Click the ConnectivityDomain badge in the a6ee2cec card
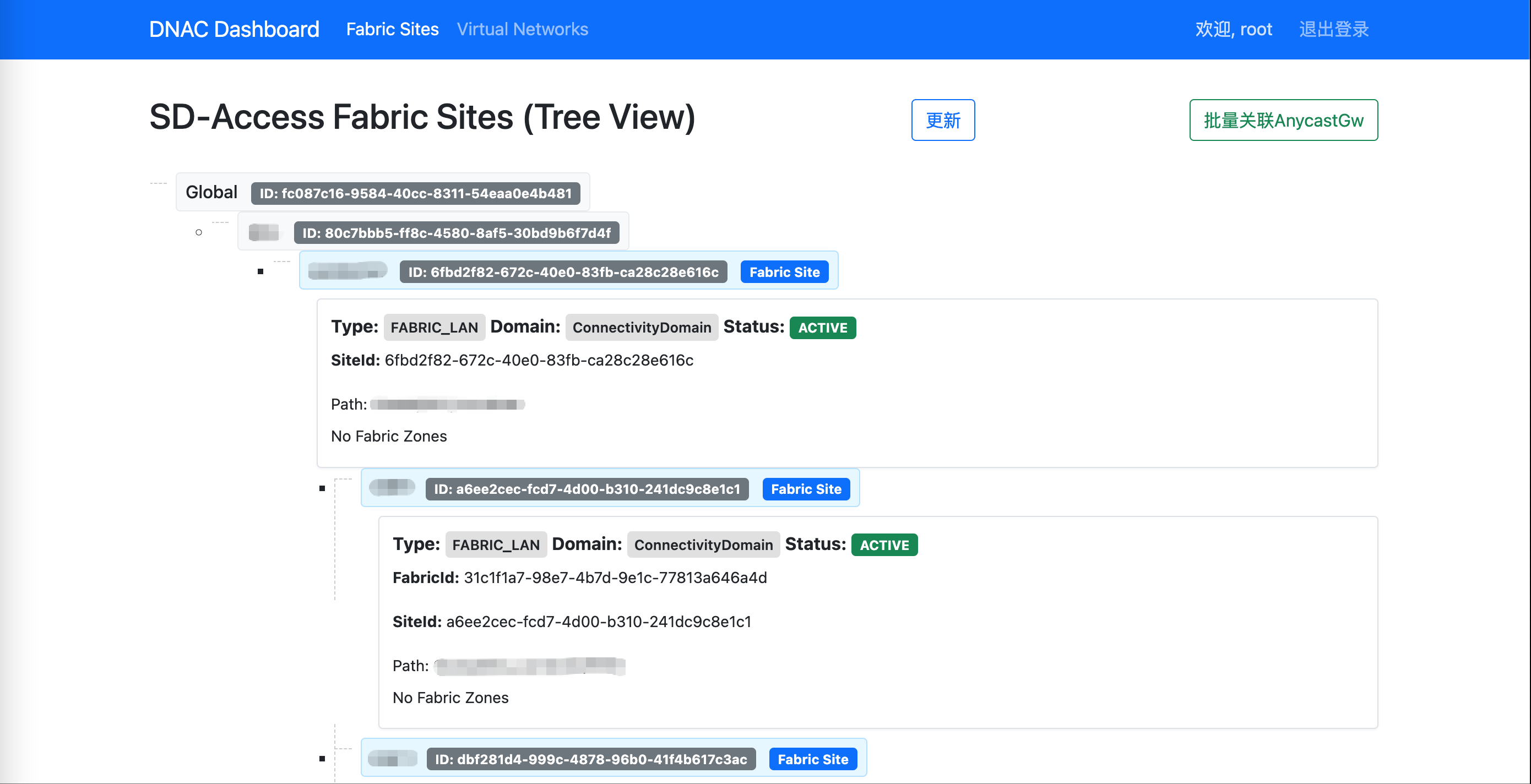Image resolution: width=1531 pixels, height=784 pixels. coord(704,545)
